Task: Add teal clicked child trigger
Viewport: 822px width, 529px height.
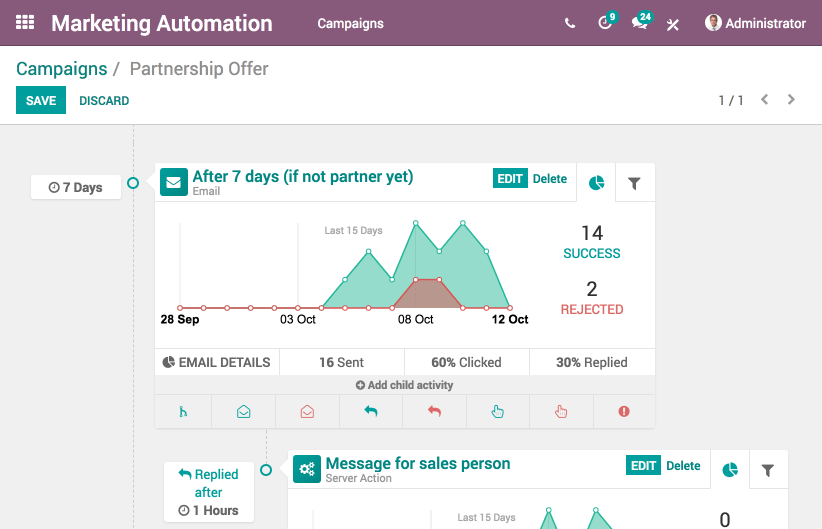Action: click(497, 412)
